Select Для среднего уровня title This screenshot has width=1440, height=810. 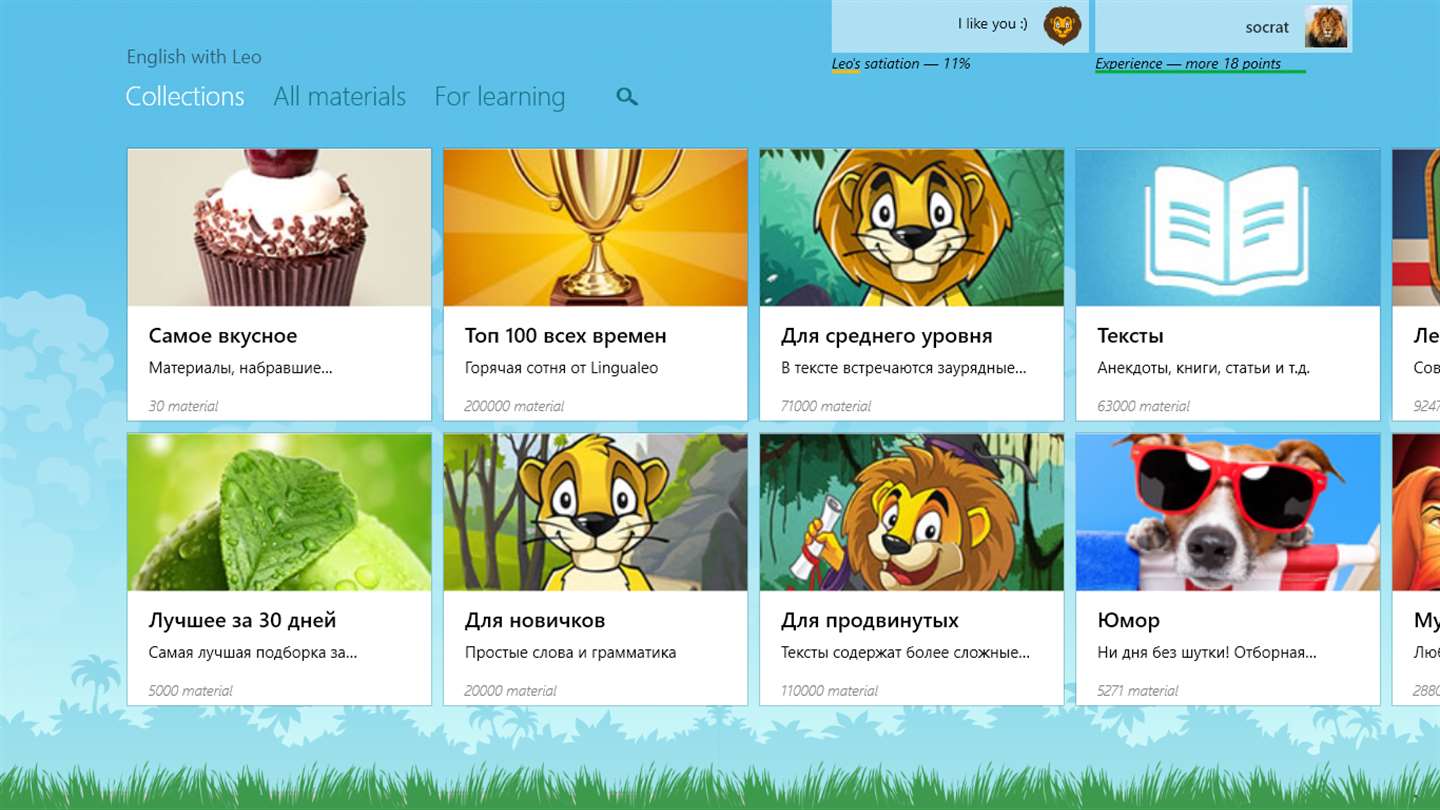[x=887, y=337]
